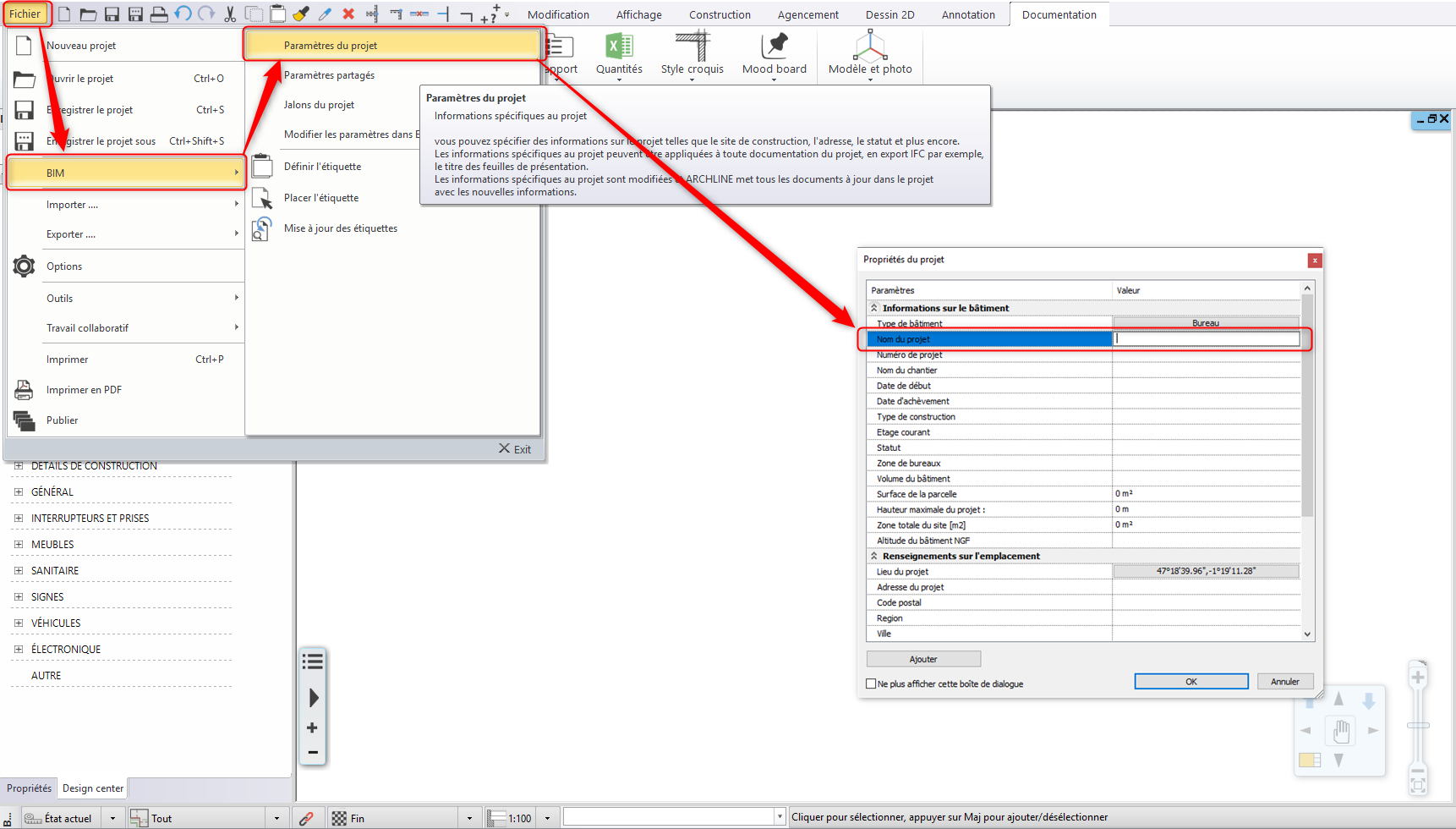
Task: Open the 1:100 scale dropdown arrow
Action: coord(547,818)
